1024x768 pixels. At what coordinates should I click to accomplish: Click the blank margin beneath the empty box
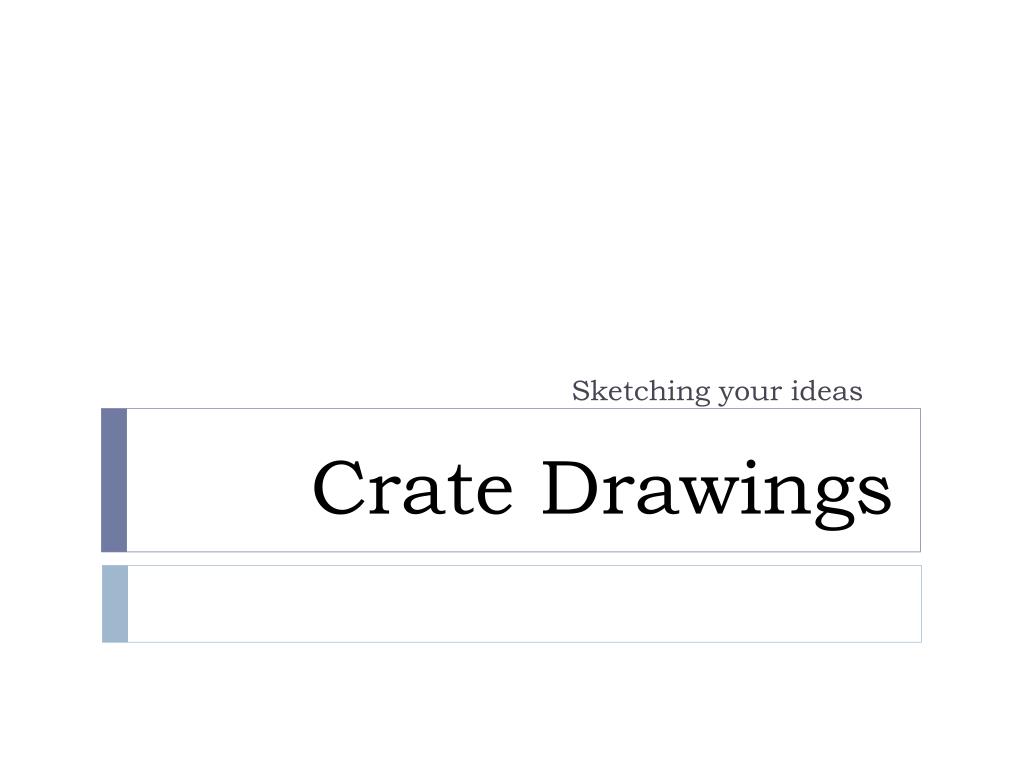[512, 705]
